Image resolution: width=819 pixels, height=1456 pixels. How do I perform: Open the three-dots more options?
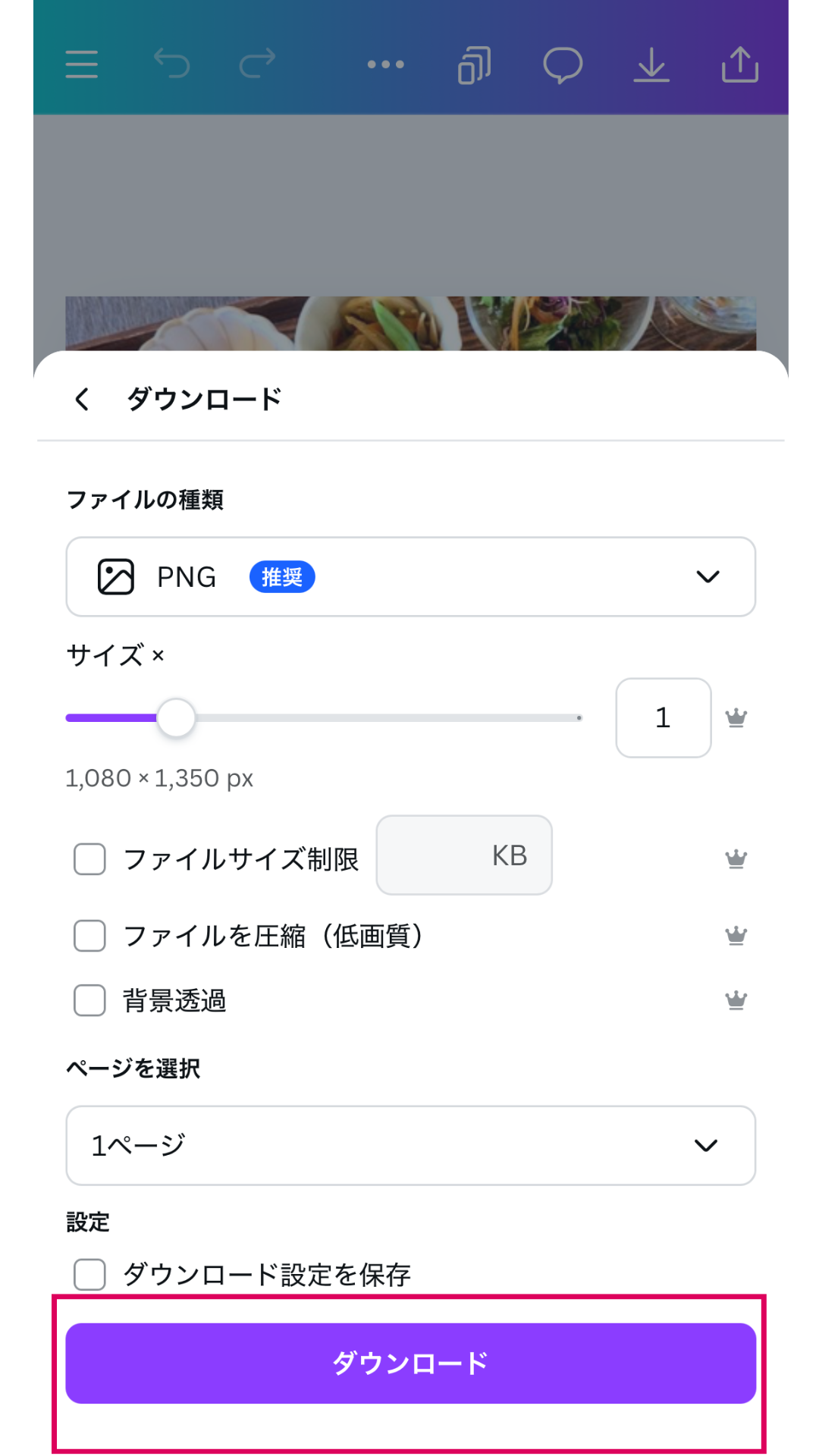point(385,64)
